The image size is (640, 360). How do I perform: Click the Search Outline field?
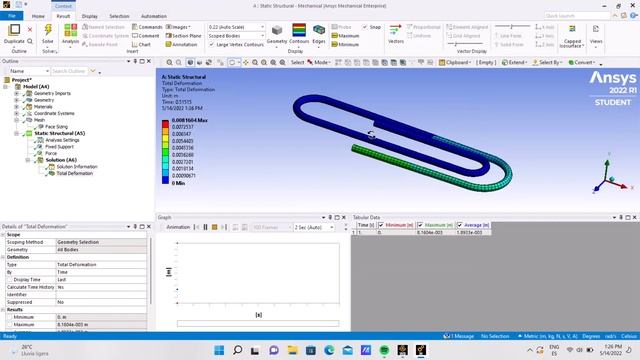(x=69, y=71)
